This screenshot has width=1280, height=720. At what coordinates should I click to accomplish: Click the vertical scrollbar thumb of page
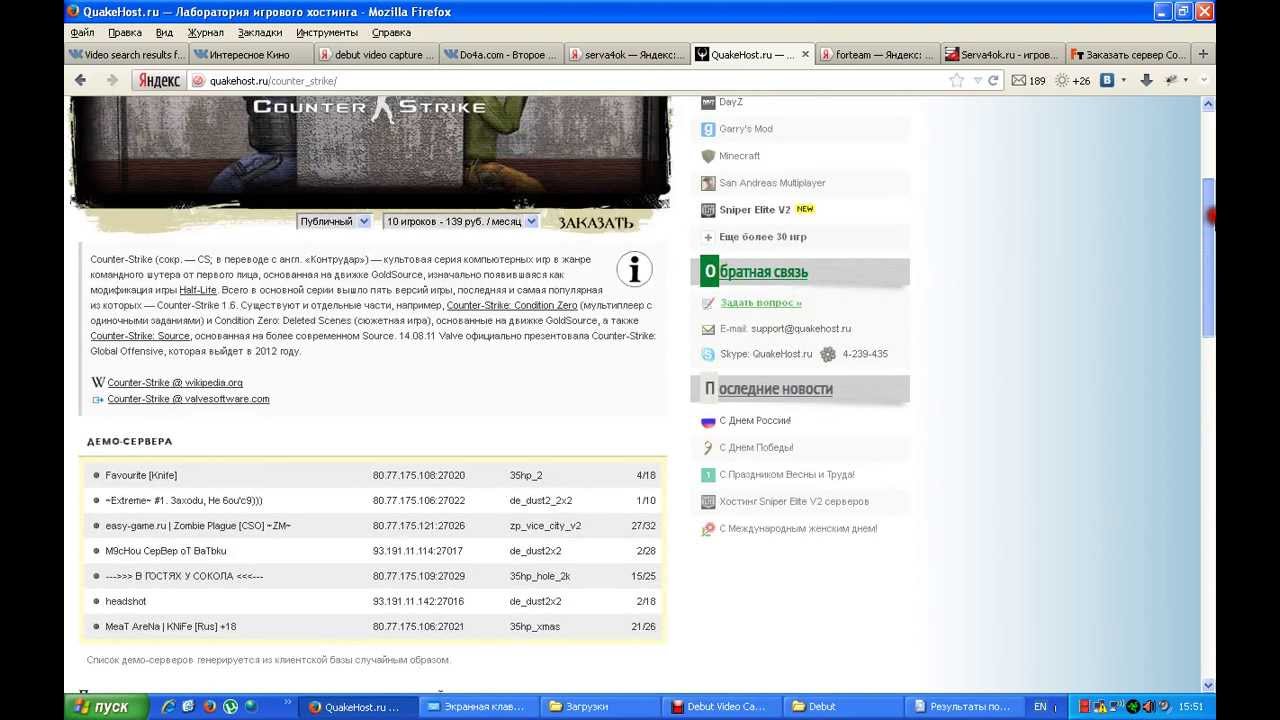click(x=1208, y=258)
